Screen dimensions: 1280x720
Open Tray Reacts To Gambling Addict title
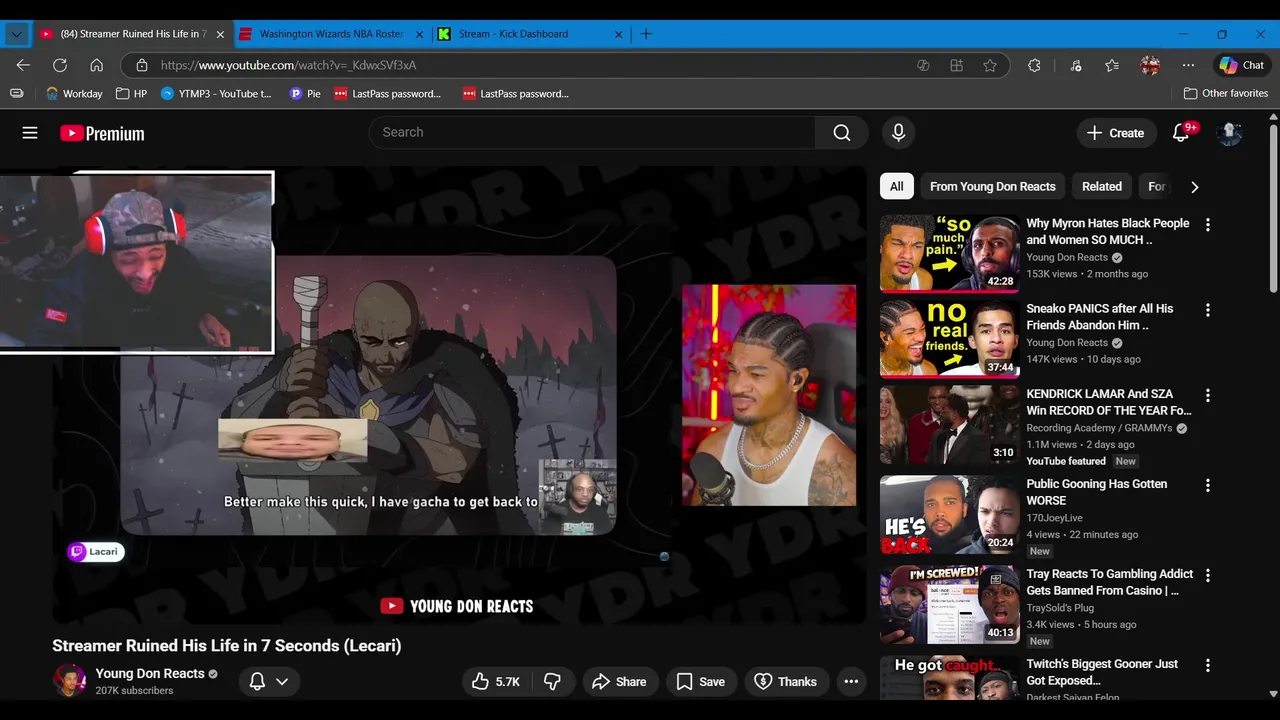pos(1109,582)
